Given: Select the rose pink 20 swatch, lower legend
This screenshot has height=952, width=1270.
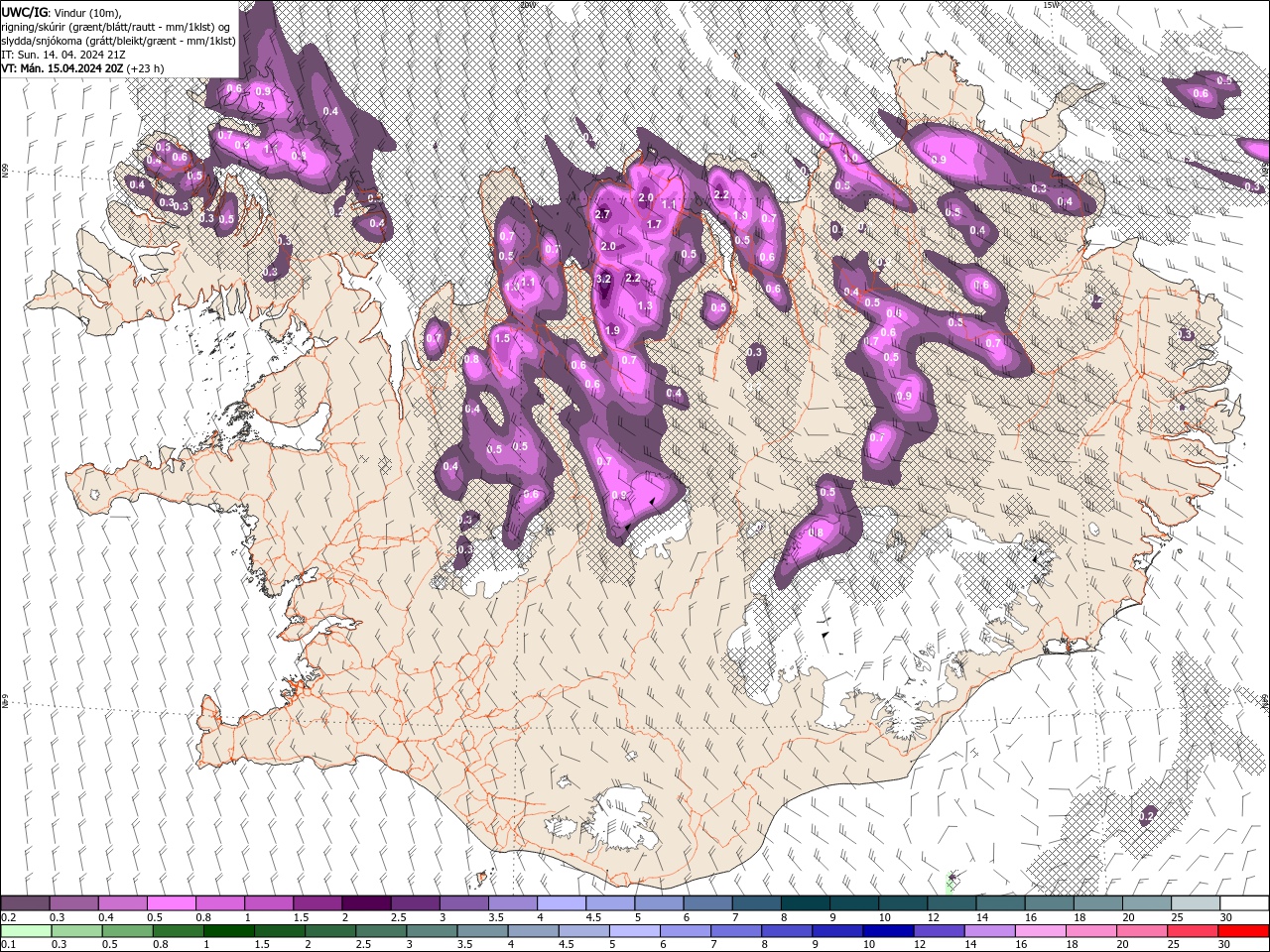Looking at the screenshot, I should pyautogui.click(x=1143, y=930).
